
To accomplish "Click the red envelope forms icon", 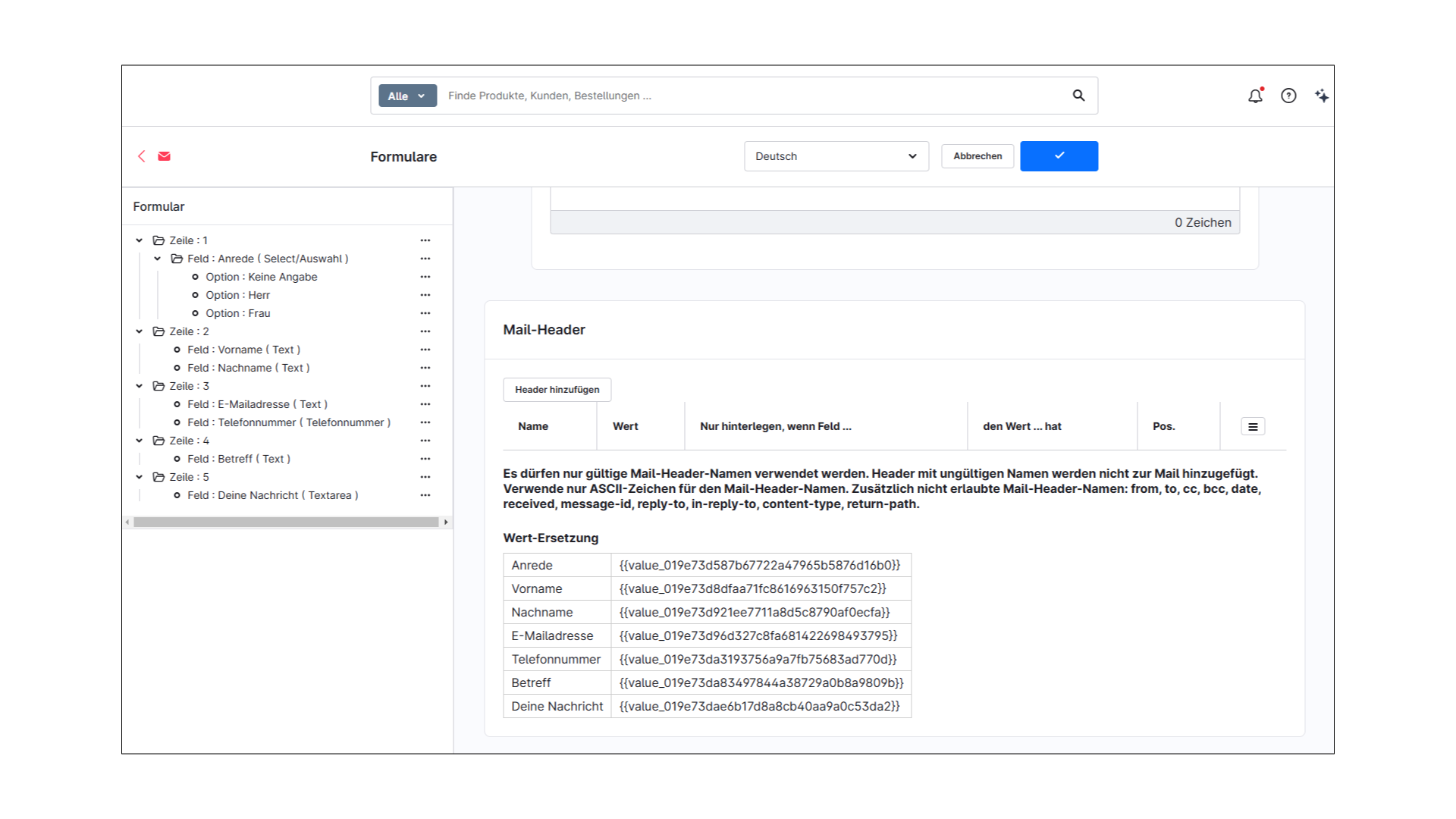I will (164, 156).
